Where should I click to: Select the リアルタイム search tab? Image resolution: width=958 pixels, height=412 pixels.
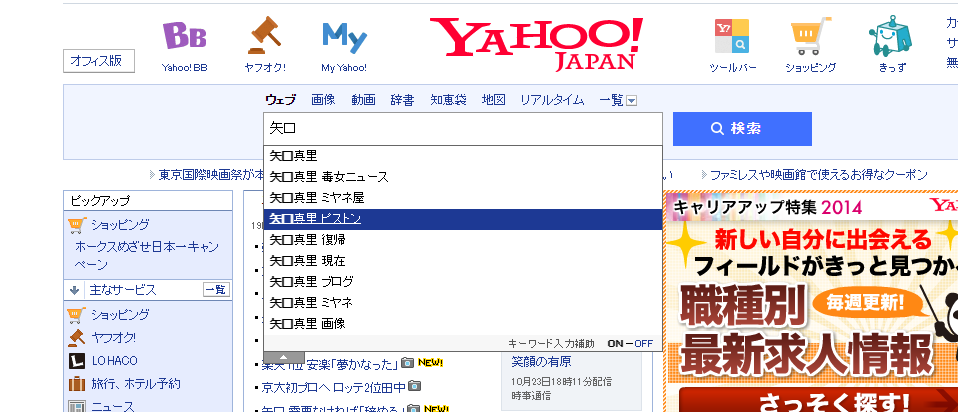[552, 100]
